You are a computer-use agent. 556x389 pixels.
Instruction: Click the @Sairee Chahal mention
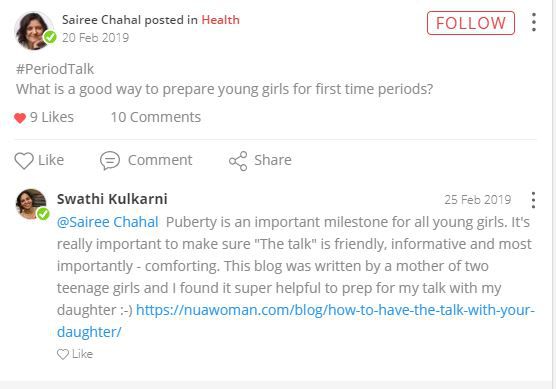click(x=107, y=222)
